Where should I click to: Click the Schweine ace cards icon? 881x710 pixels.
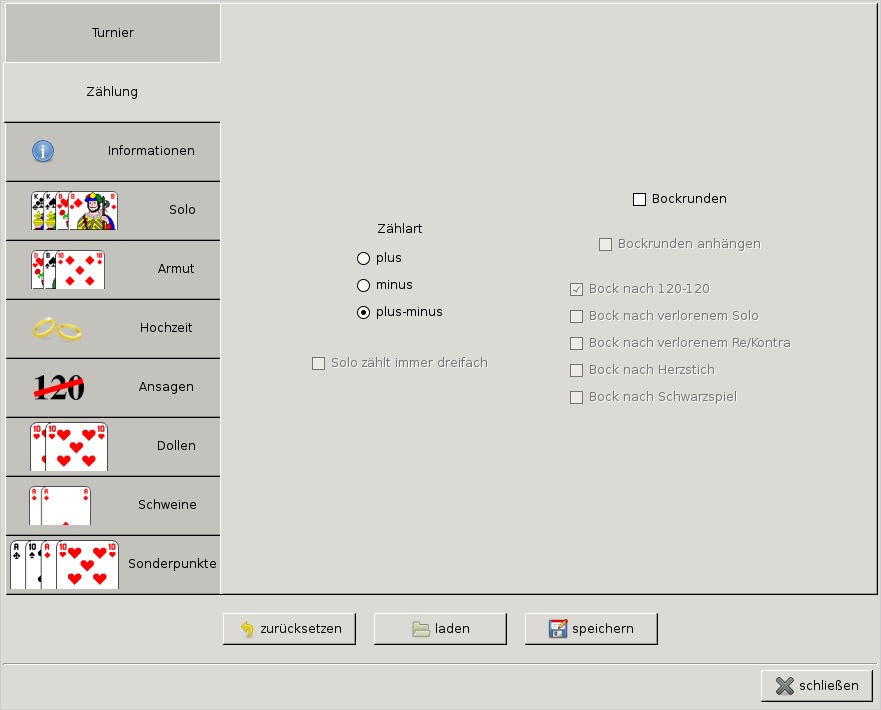coord(60,505)
